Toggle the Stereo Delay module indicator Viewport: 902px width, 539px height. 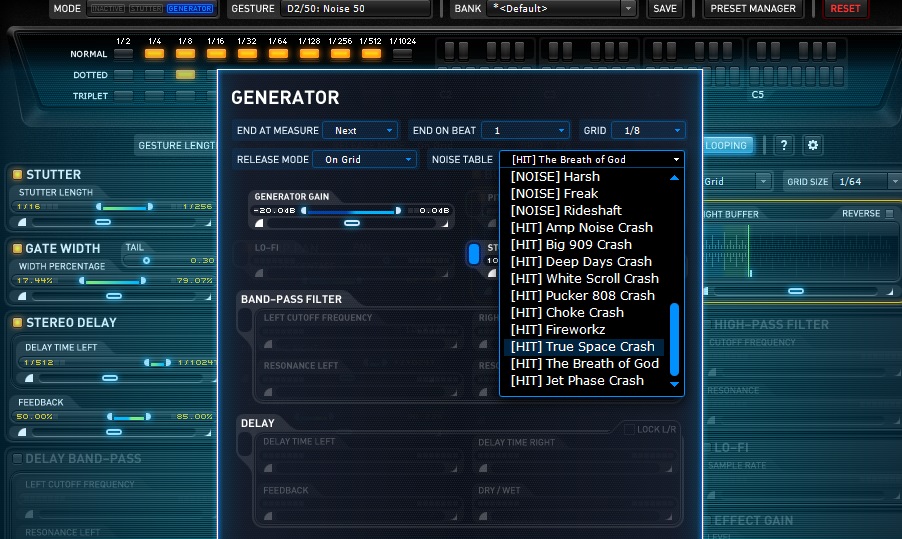pos(17,323)
